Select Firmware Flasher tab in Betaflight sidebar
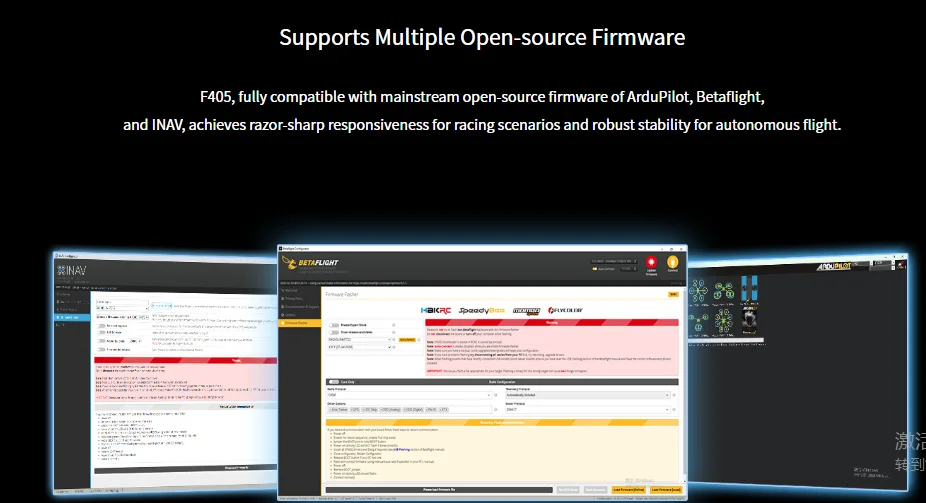Image resolution: width=926 pixels, height=503 pixels. pos(299,323)
